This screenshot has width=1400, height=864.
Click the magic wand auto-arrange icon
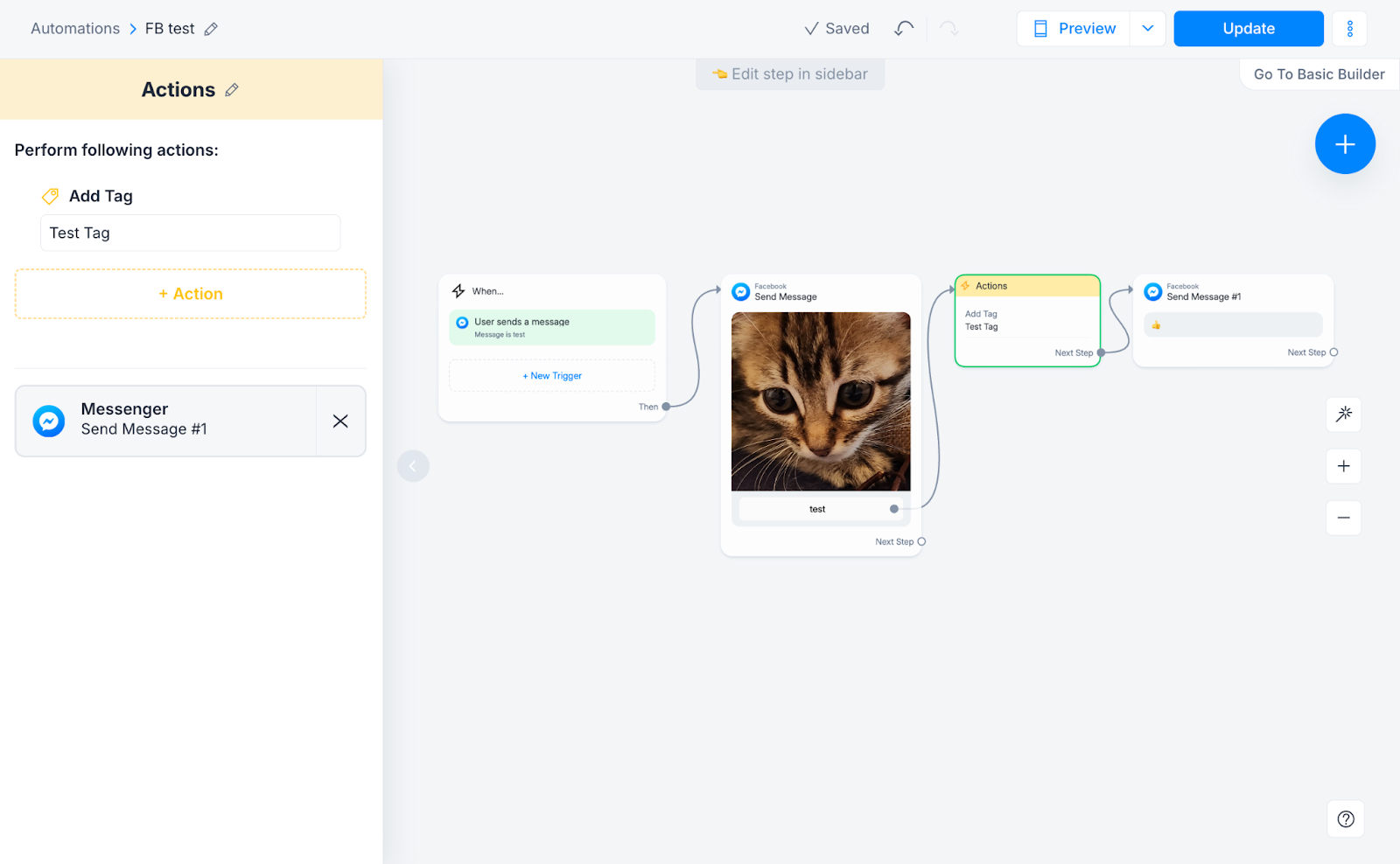(1344, 414)
